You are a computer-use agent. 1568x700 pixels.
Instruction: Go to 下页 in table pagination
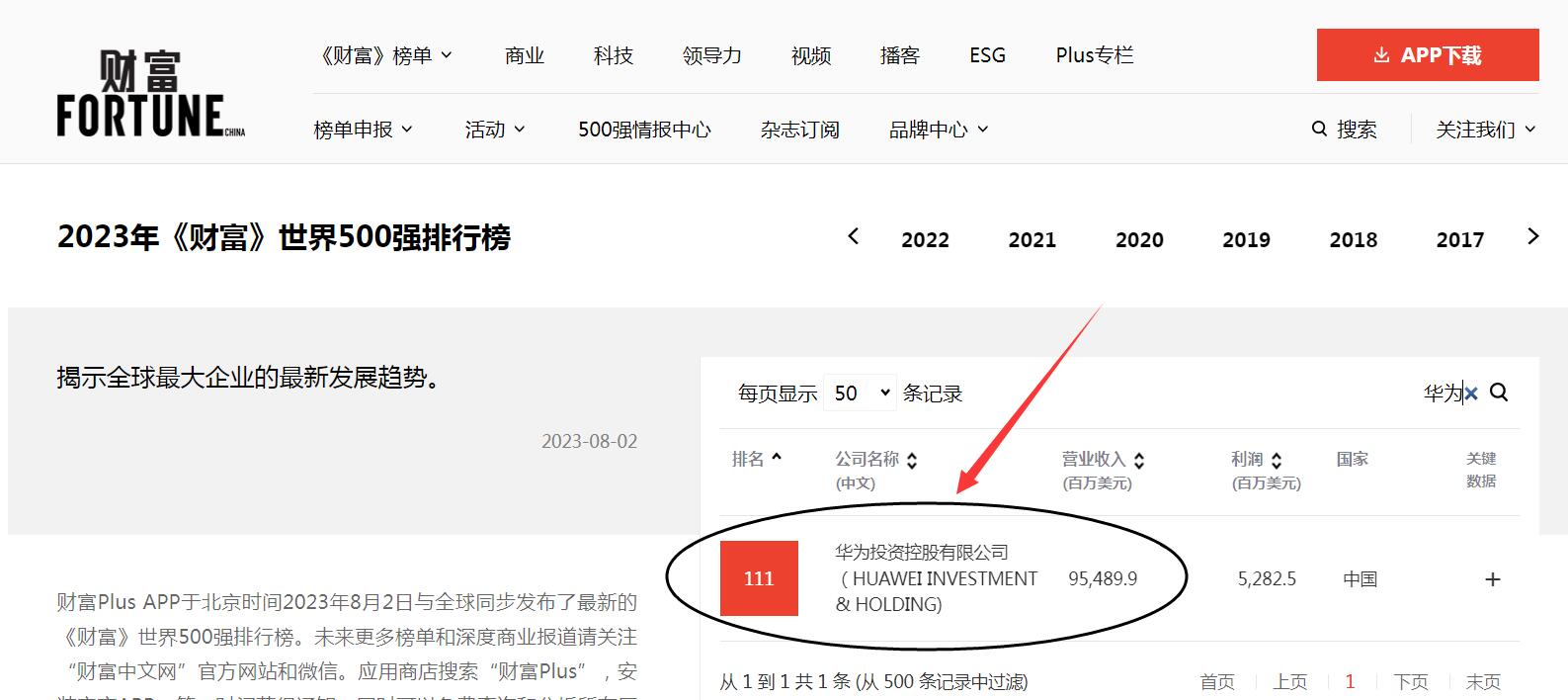point(1411,681)
